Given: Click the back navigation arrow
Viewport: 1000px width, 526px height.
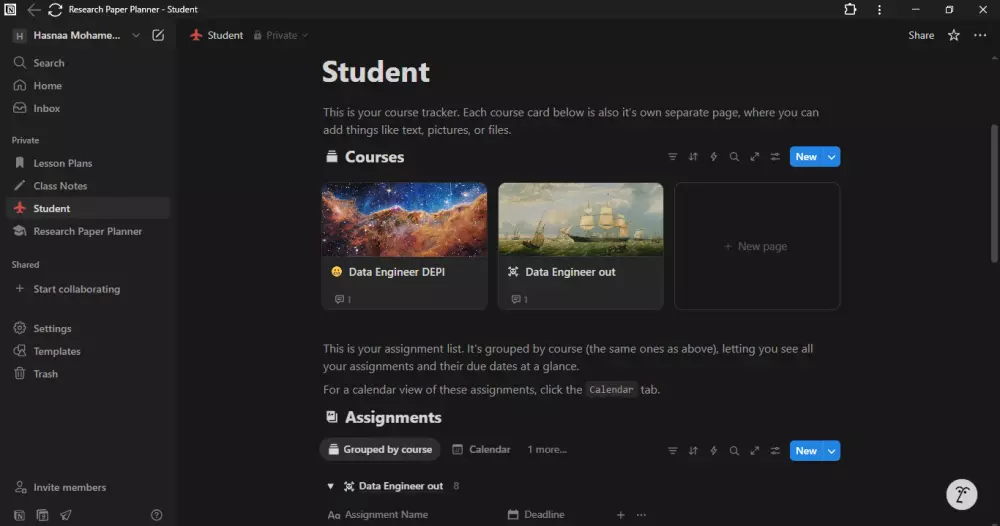Looking at the screenshot, I should (33, 10).
